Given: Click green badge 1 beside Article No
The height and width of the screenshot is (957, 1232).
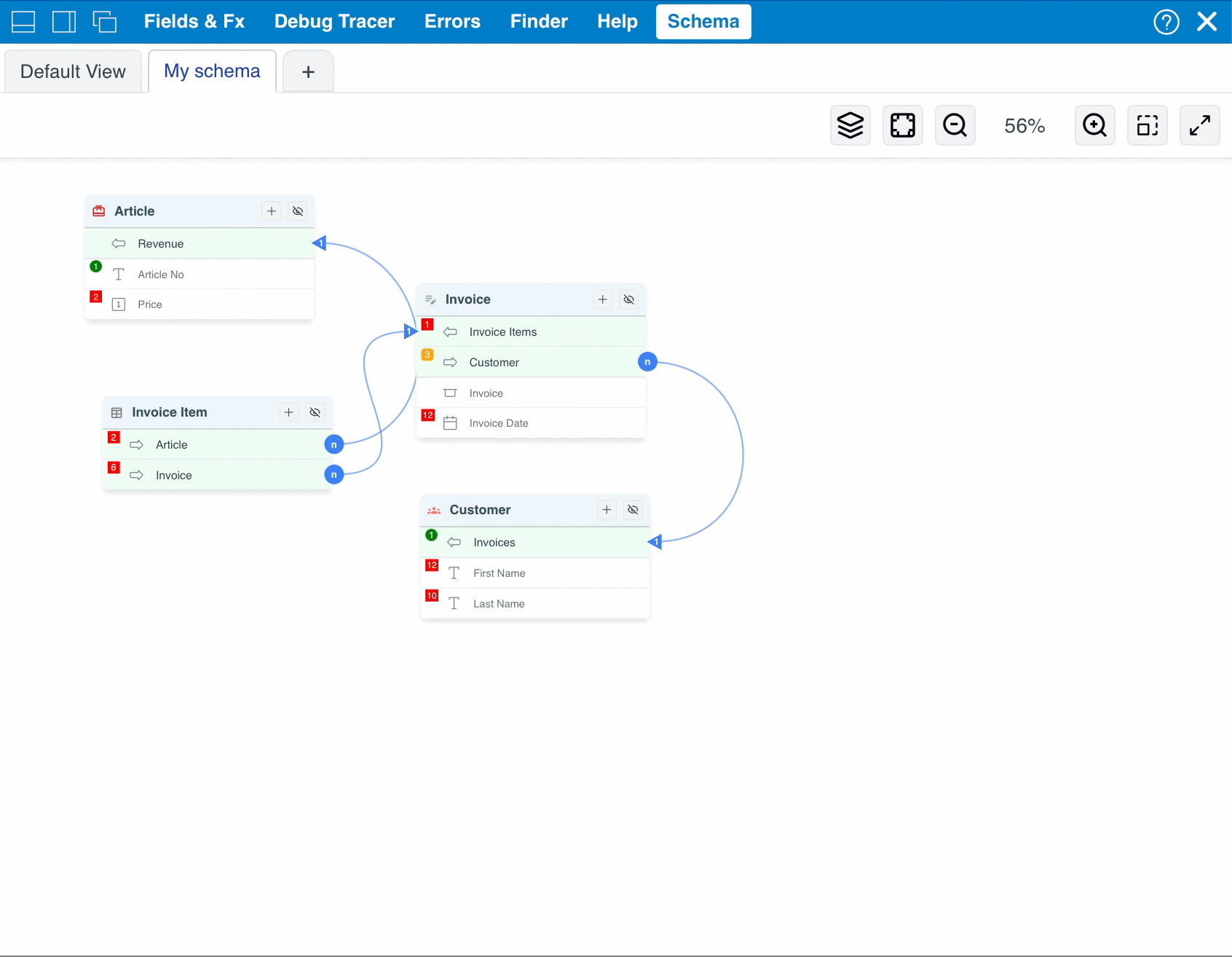Looking at the screenshot, I should click(95, 266).
